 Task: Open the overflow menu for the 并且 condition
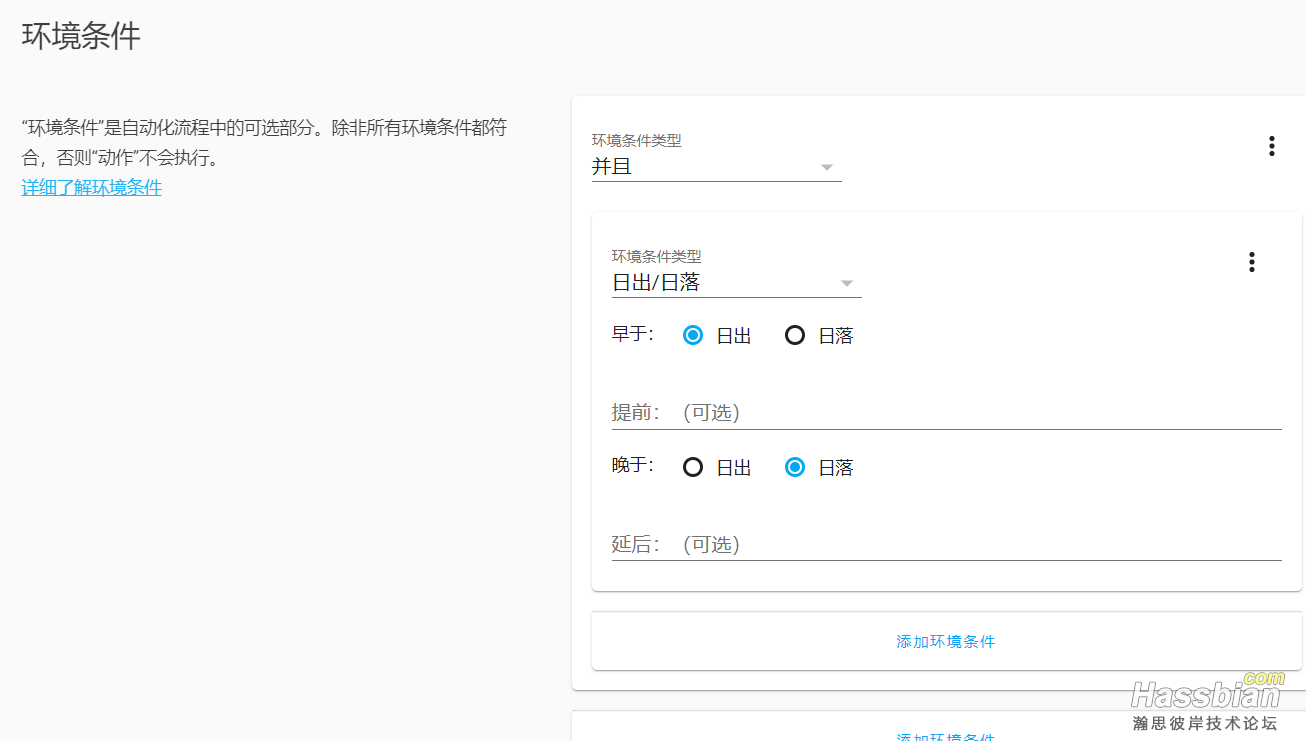coord(1271,146)
